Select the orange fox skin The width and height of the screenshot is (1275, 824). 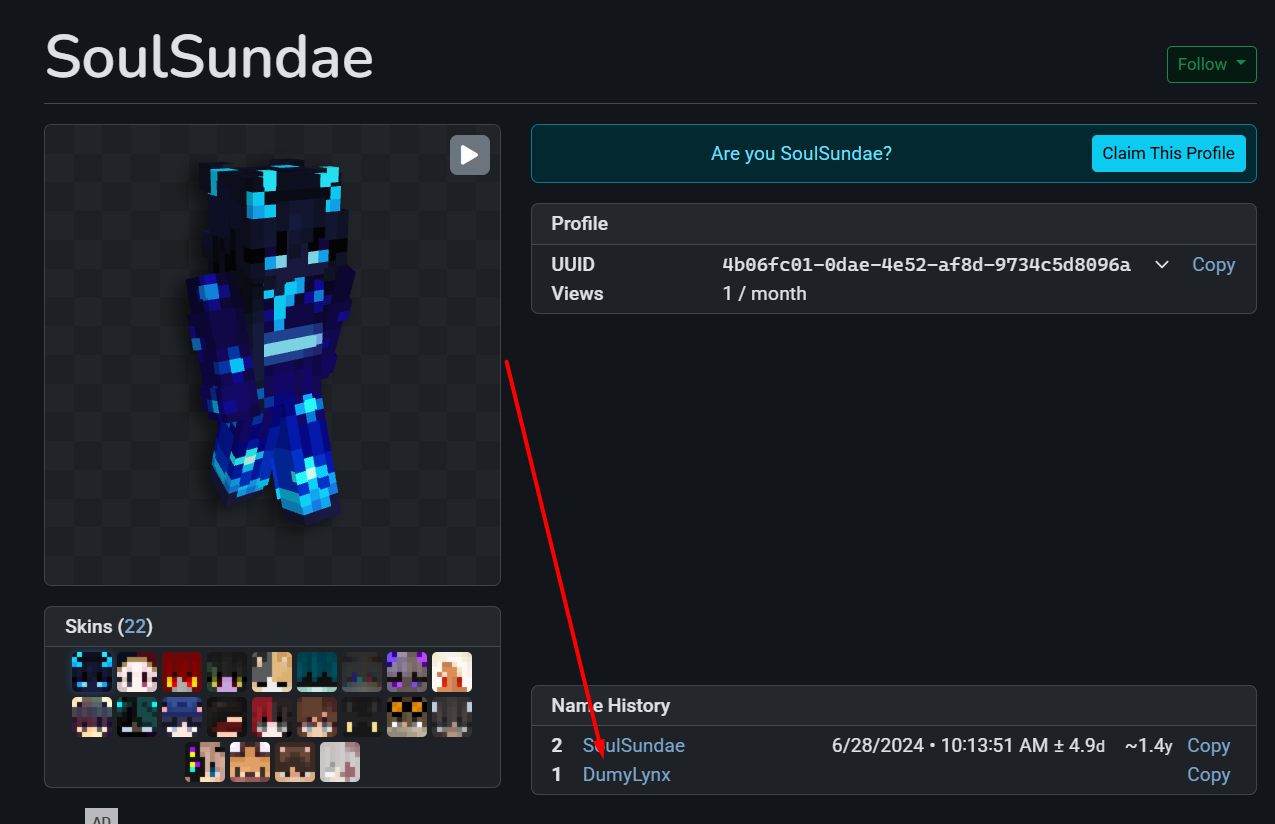point(250,762)
